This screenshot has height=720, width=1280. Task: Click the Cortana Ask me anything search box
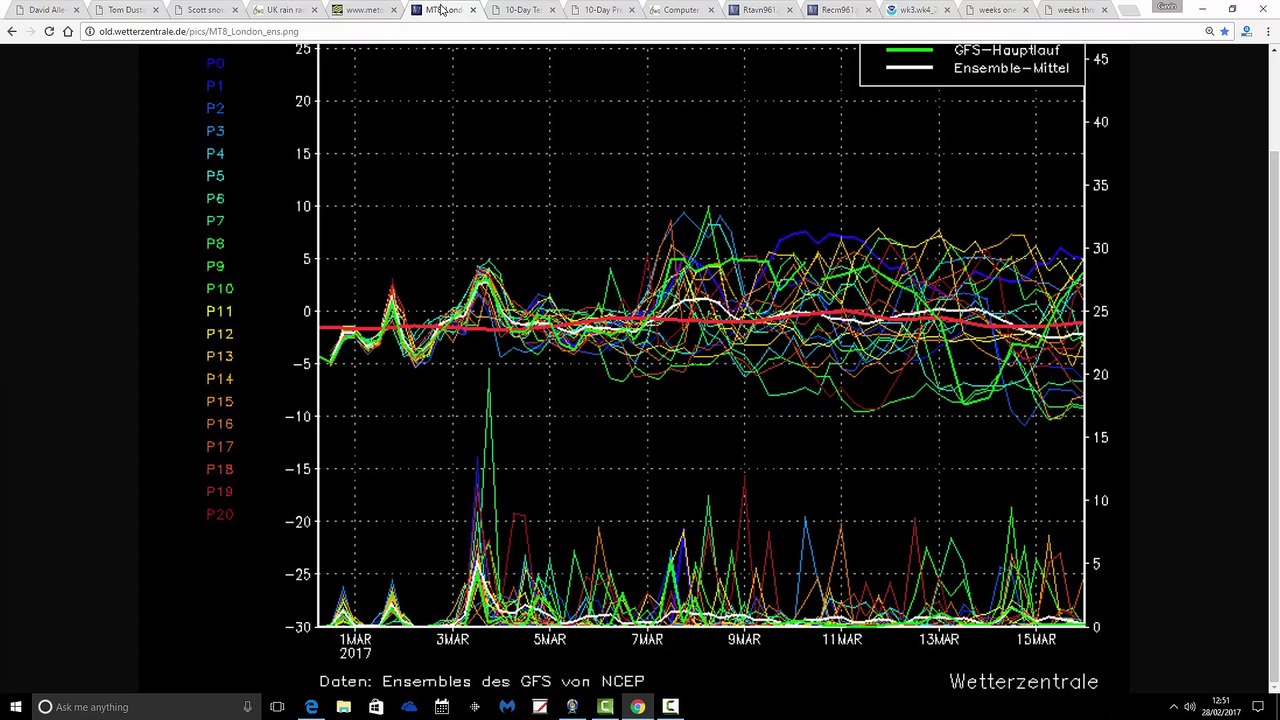tap(145, 707)
